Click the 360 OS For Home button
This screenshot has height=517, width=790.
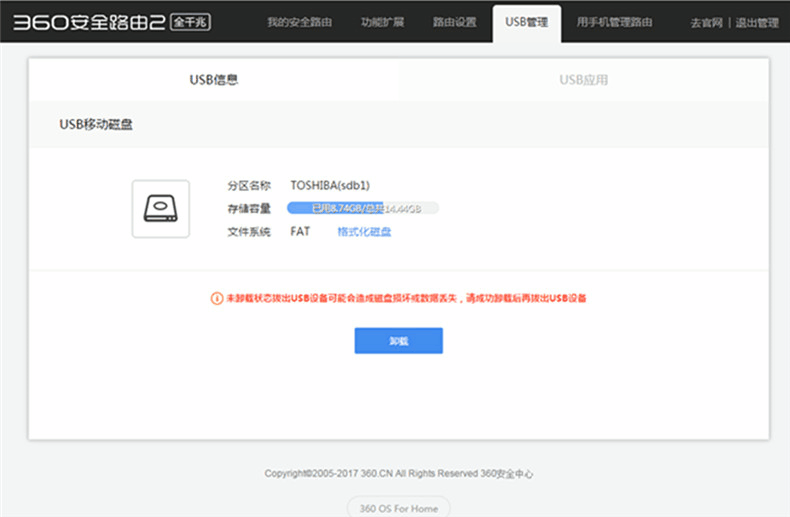[399, 508]
